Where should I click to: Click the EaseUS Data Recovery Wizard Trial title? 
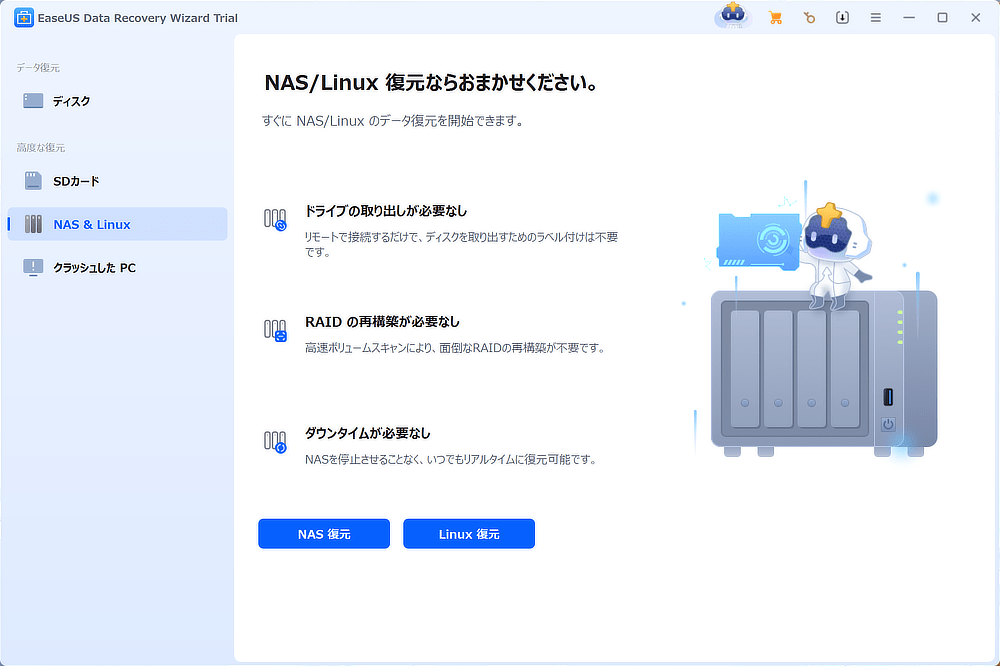point(138,18)
